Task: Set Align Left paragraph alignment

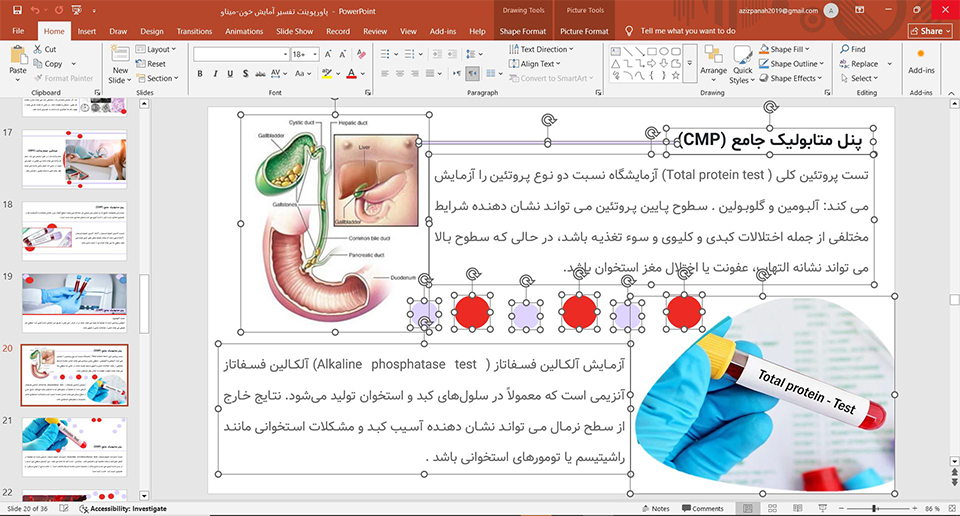Action: click(384, 73)
